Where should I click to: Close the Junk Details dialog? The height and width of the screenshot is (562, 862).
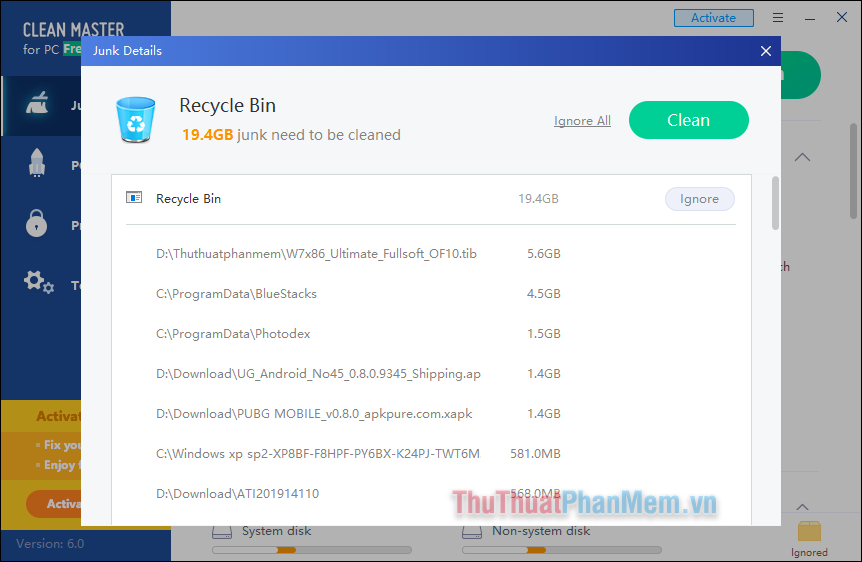(x=766, y=51)
